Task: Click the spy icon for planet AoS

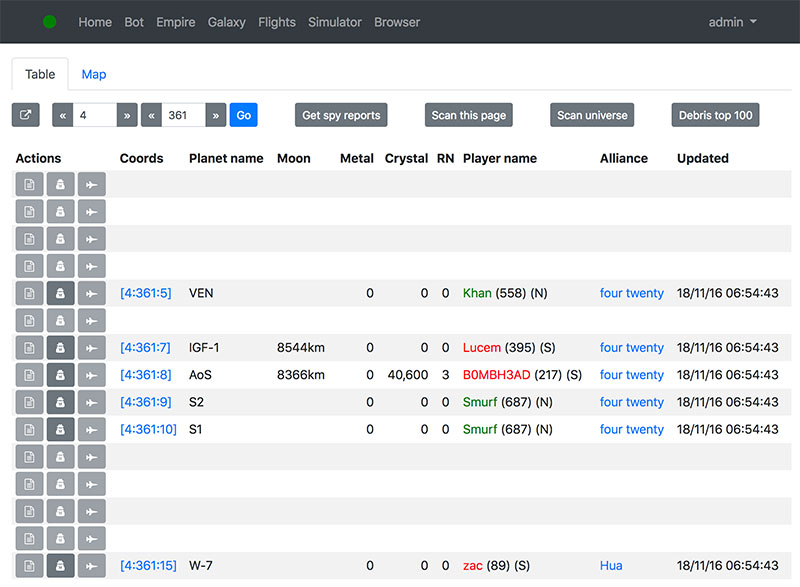Action: (60, 375)
